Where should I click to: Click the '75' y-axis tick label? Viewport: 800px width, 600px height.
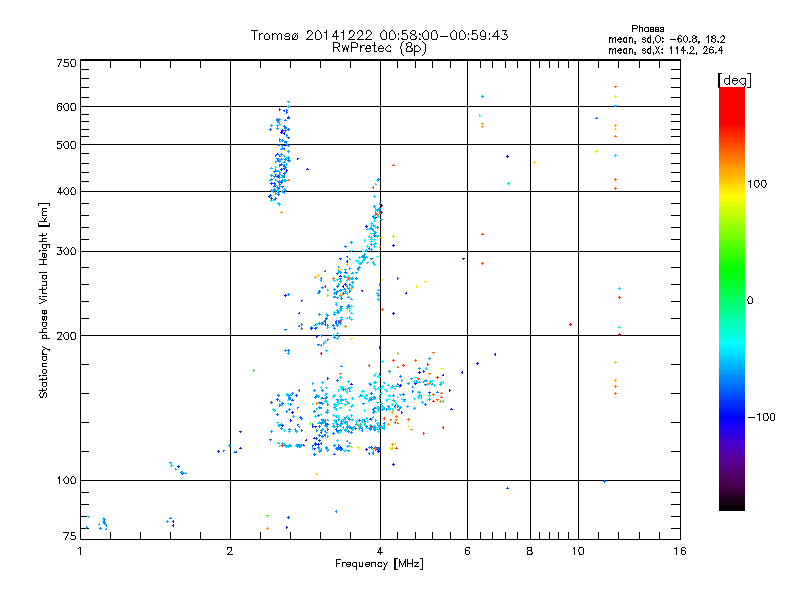pyautogui.click(x=70, y=536)
